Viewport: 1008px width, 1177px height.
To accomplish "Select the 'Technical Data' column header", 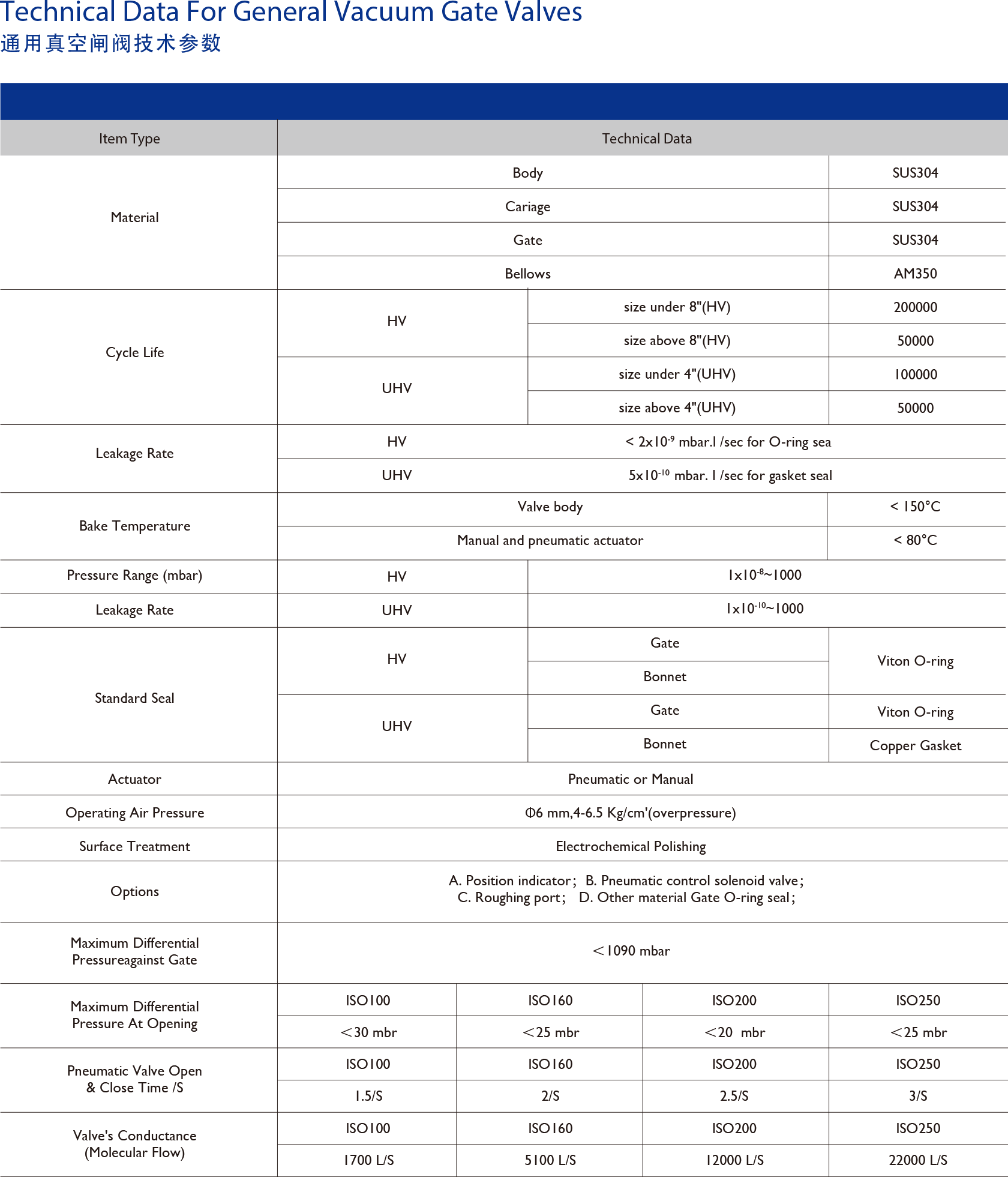I will [646, 139].
